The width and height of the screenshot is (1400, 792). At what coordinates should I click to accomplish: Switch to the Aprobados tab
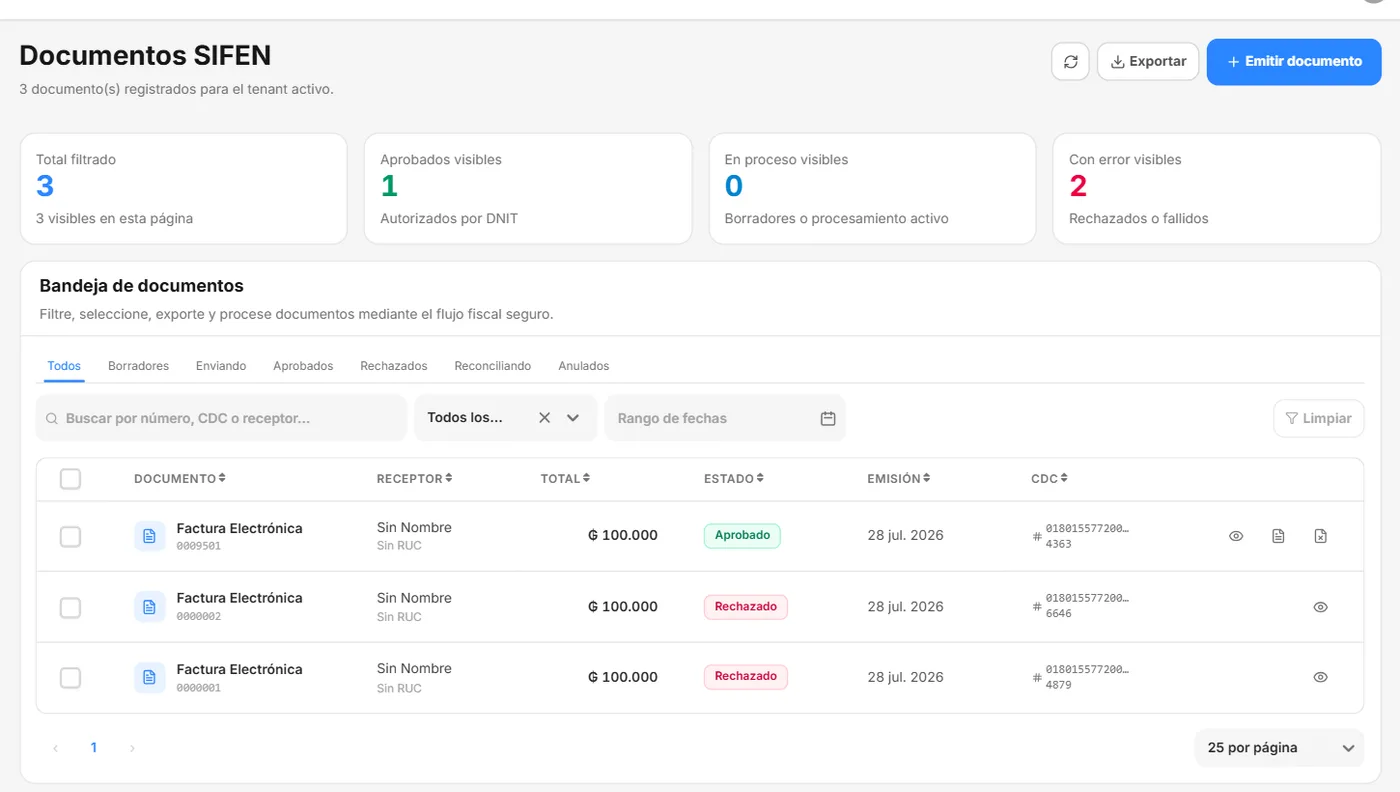[303, 366]
